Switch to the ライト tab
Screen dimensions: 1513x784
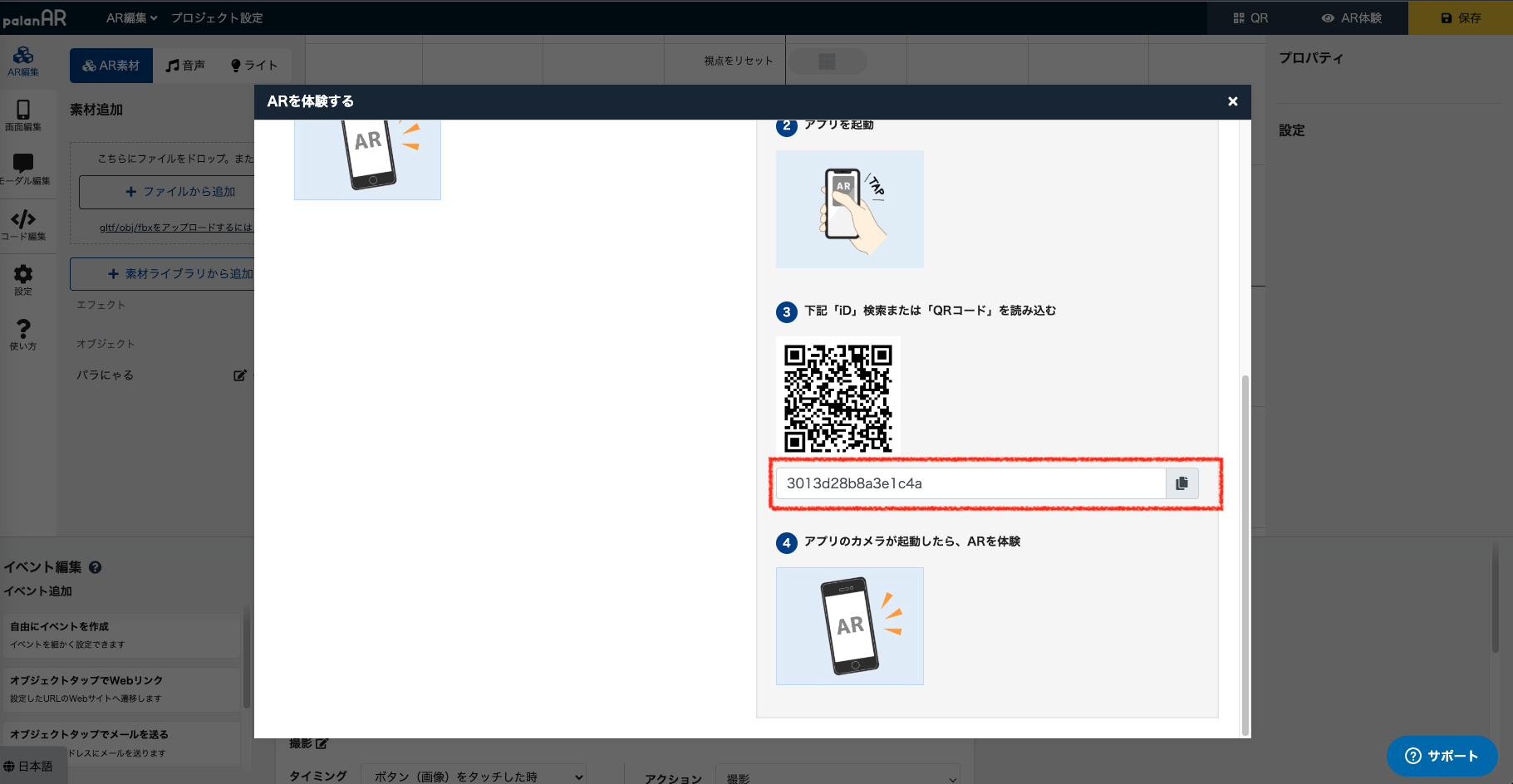pyautogui.click(x=254, y=66)
